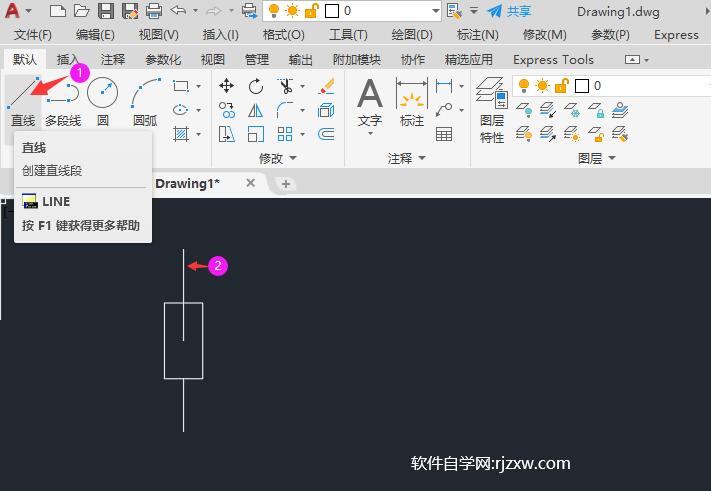Open 图层特性 (Layer Properties) manager
Image resolution: width=711 pixels, height=491 pixels.
coord(492,110)
